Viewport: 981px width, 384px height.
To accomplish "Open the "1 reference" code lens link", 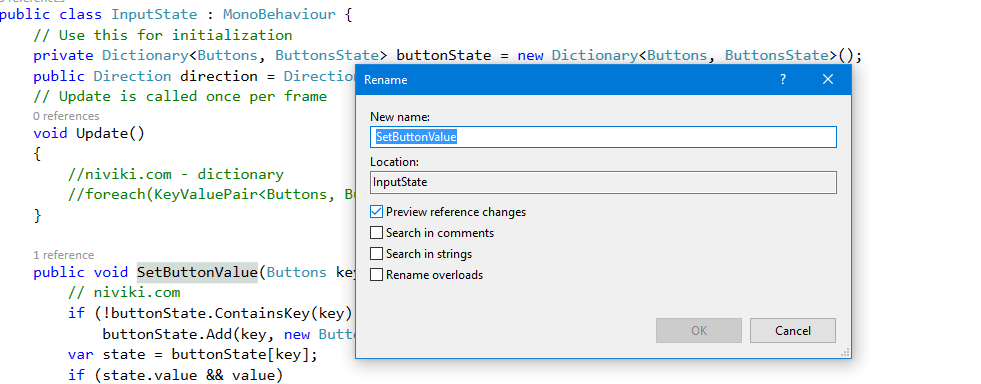I will pos(64,255).
